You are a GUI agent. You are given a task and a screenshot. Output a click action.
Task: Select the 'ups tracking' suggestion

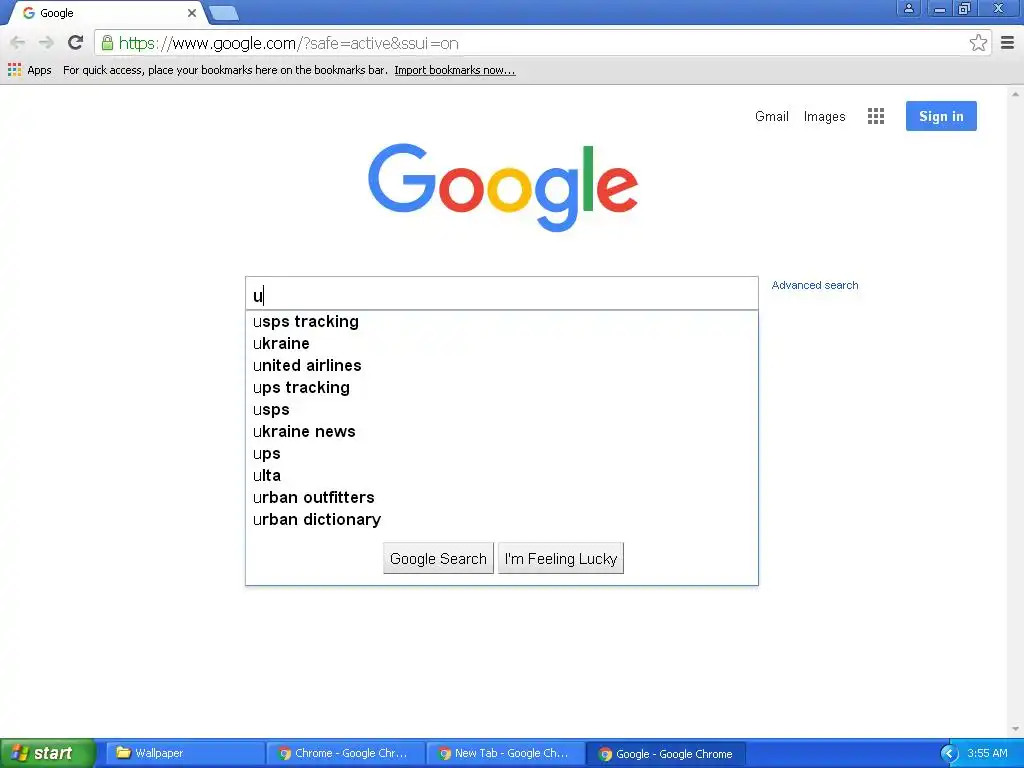click(x=502, y=388)
